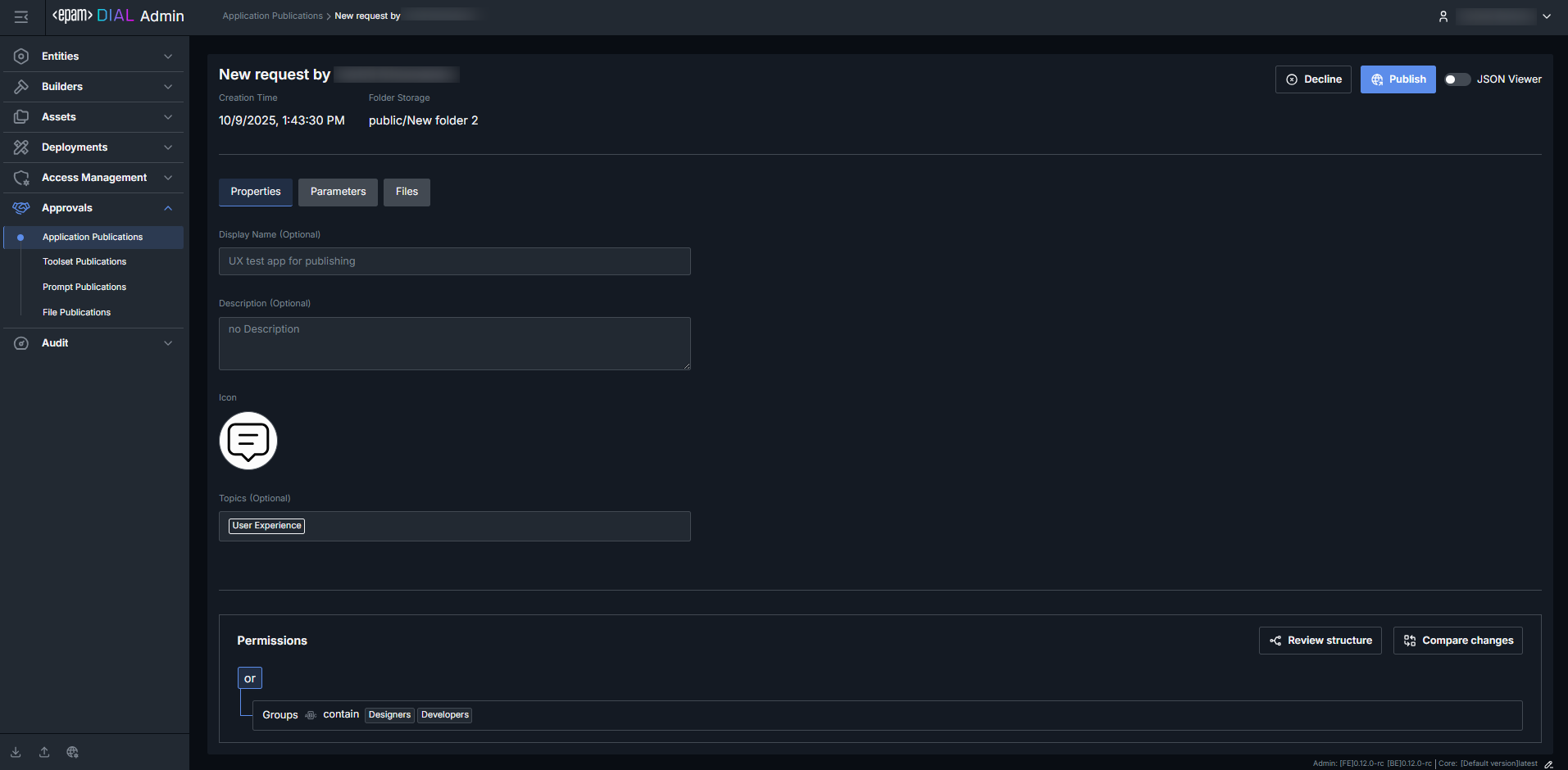Open Toolset Publications in the sidebar

84,262
